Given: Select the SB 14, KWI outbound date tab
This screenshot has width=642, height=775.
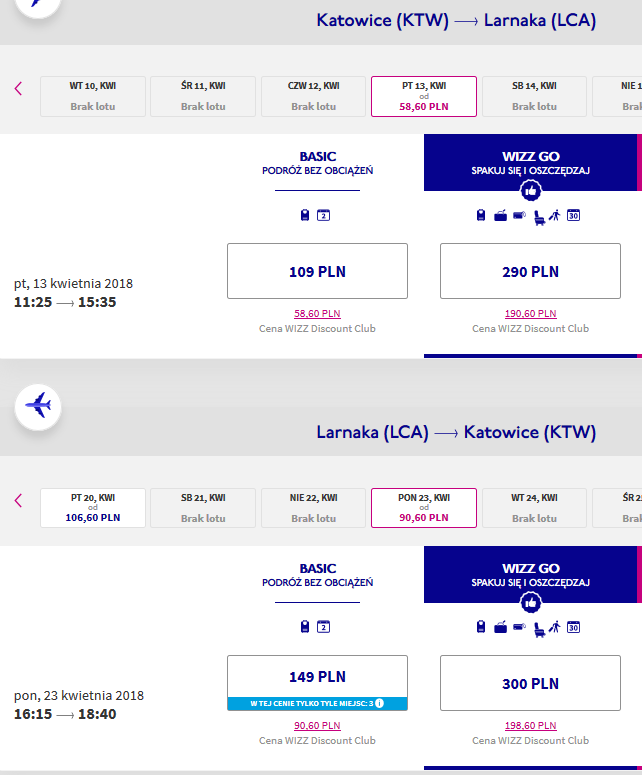Looking at the screenshot, I should [534, 96].
